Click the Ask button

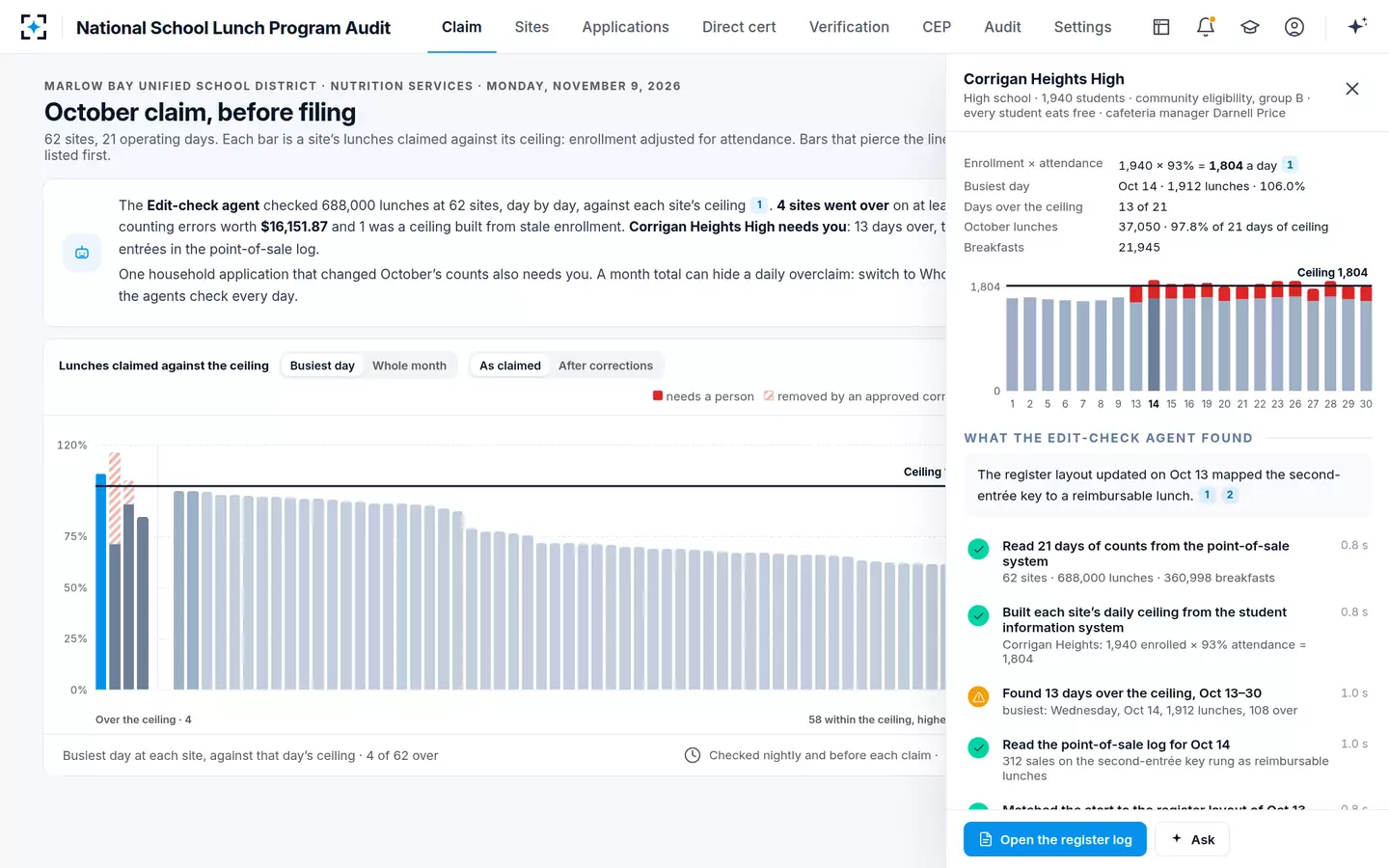[x=1192, y=839]
